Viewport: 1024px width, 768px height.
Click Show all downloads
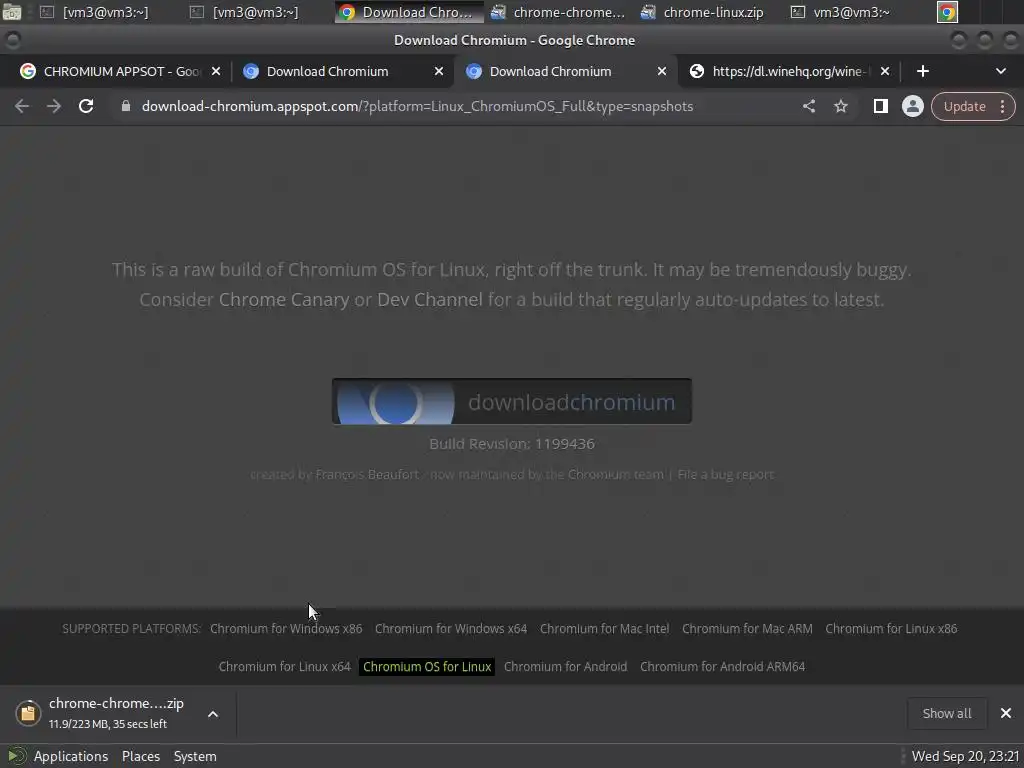(x=946, y=713)
